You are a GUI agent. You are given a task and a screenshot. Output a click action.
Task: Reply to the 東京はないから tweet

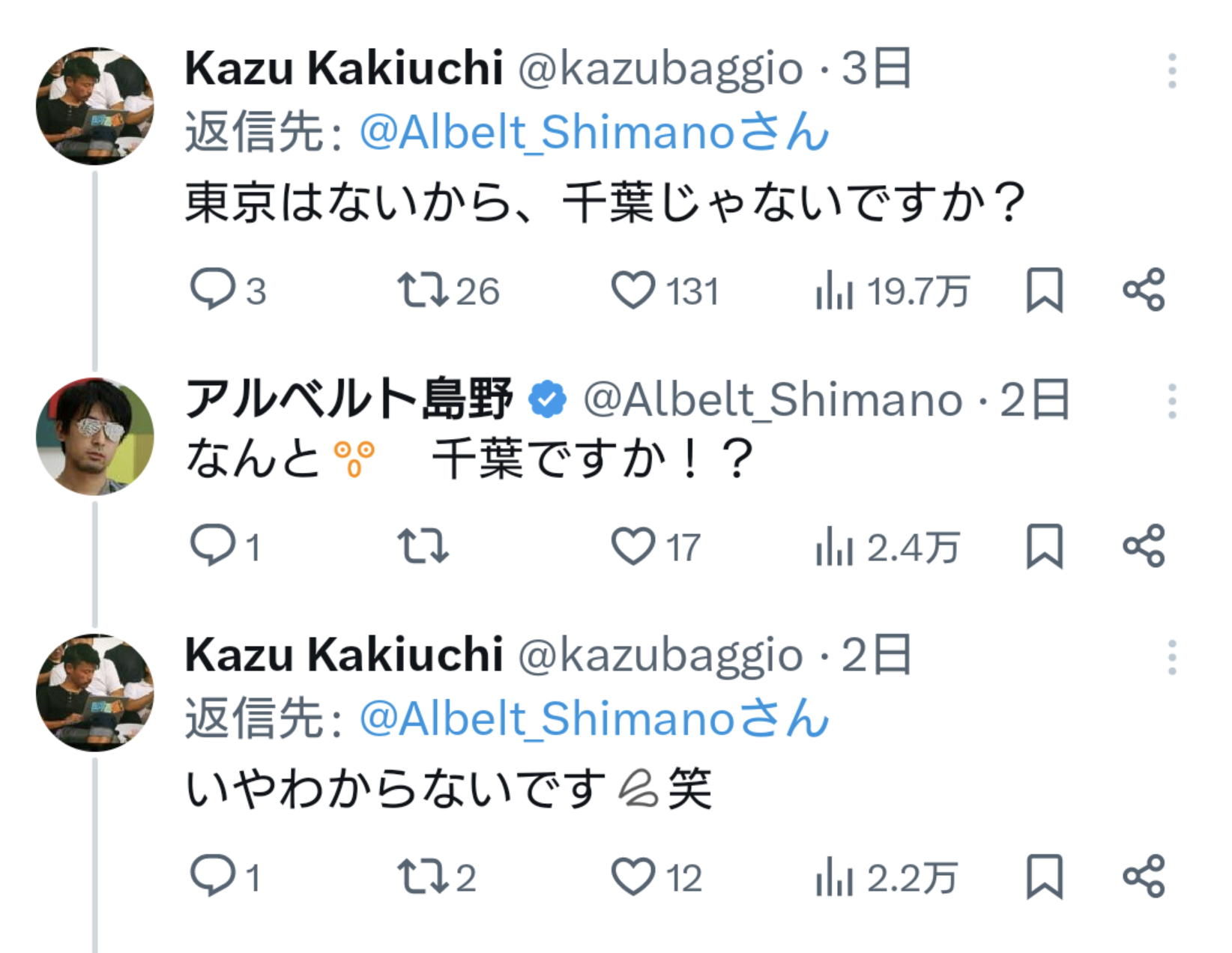click(213, 290)
